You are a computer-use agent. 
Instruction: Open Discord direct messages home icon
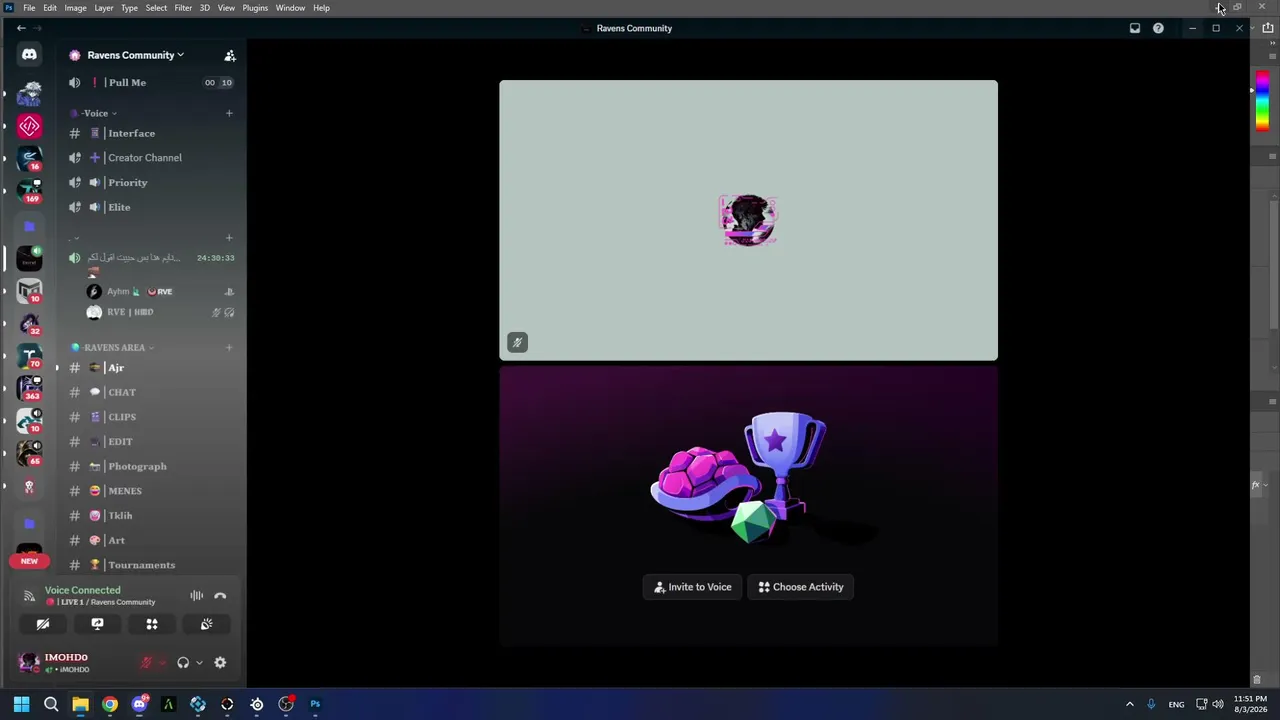click(29, 55)
